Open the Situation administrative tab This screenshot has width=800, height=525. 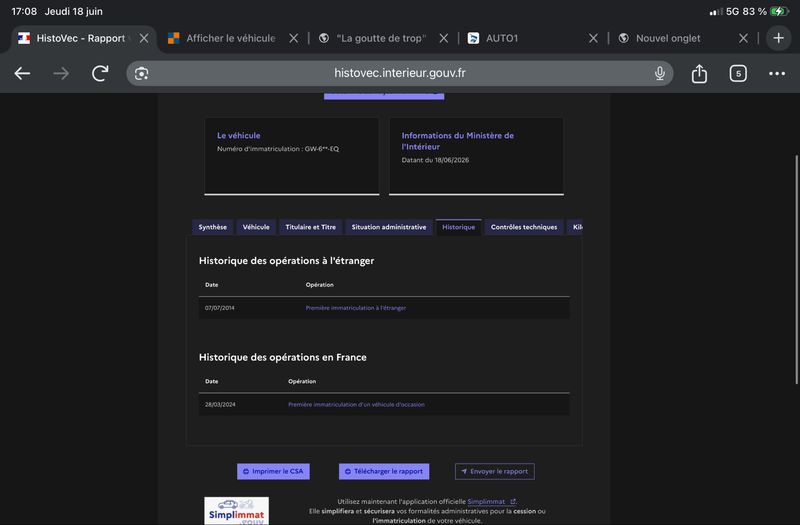click(x=389, y=228)
